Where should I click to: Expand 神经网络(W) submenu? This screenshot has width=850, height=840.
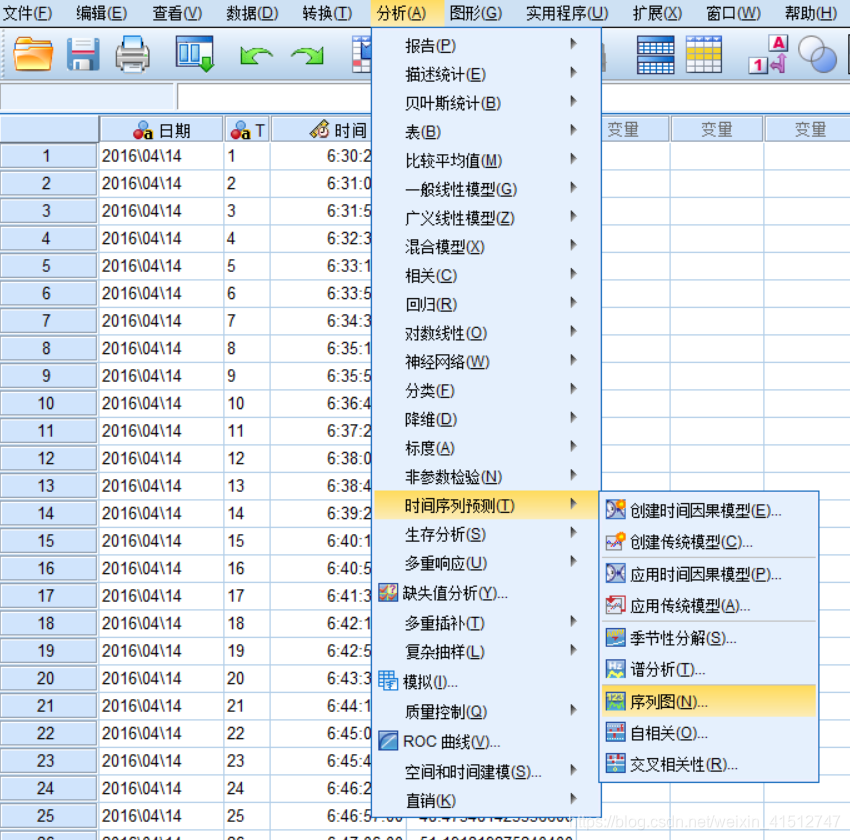click(487, 361)
